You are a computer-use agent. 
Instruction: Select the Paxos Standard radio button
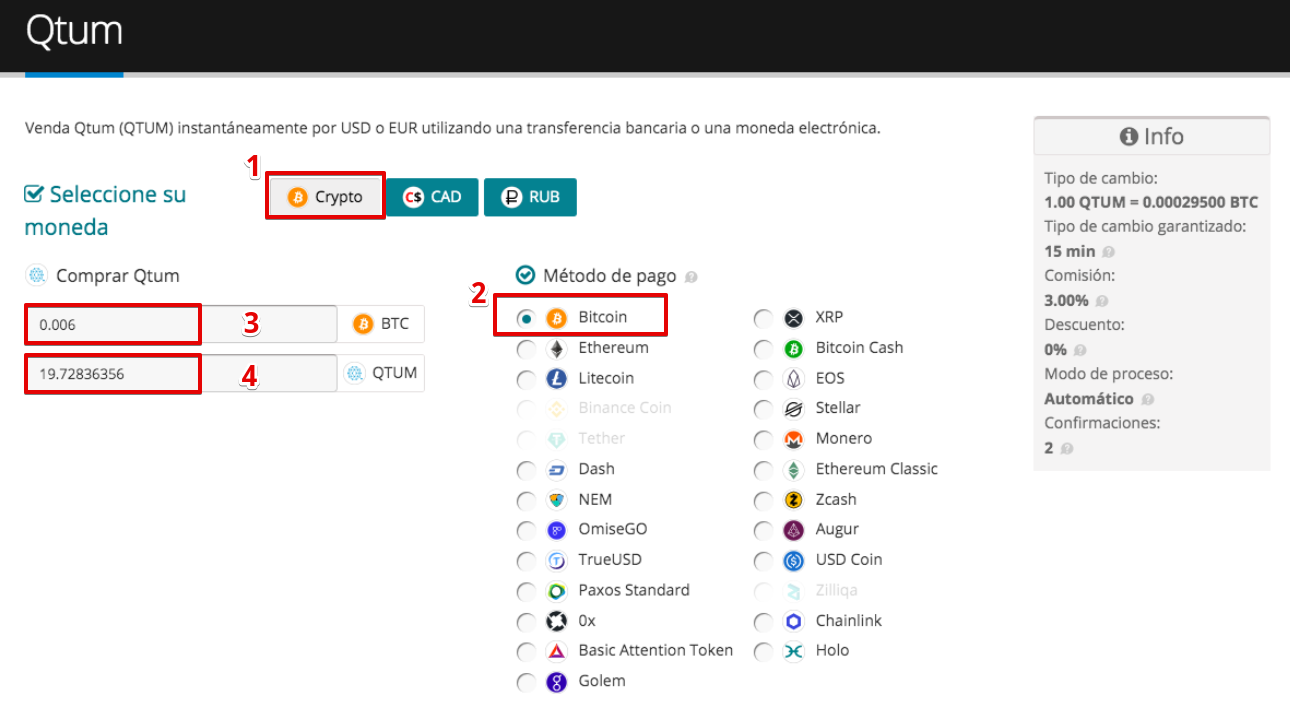pyautogui.click(x=526, y=591)
